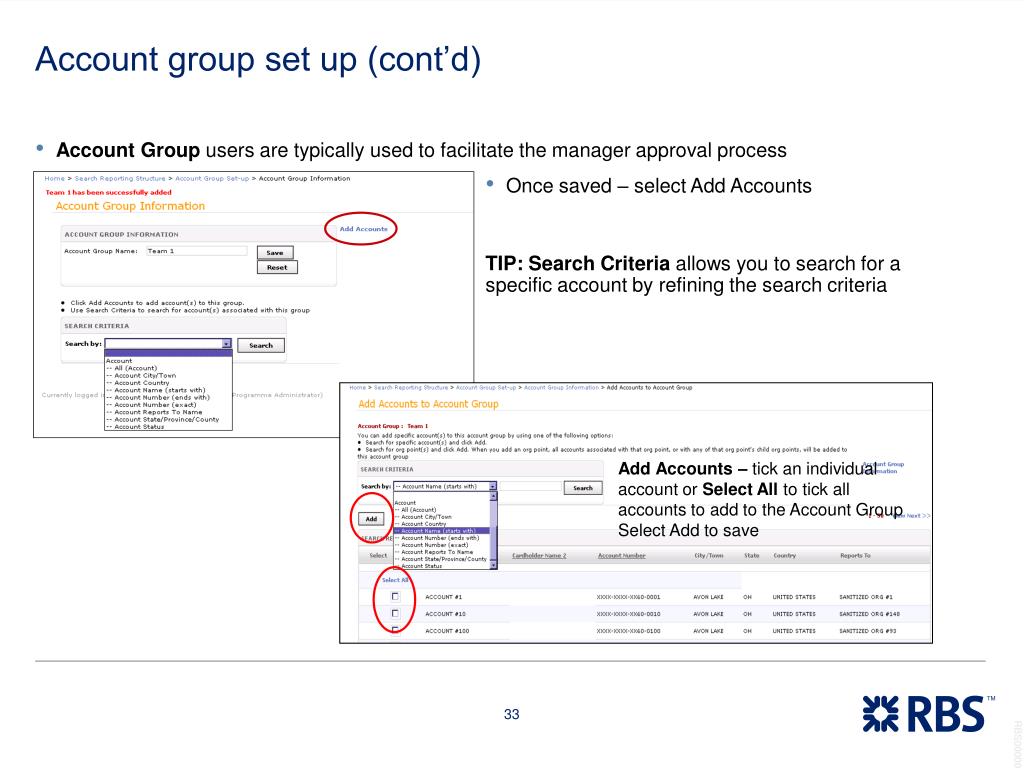
Task: Click the 'ACCOUNT #1' name cell
Action: coord(443,597)
